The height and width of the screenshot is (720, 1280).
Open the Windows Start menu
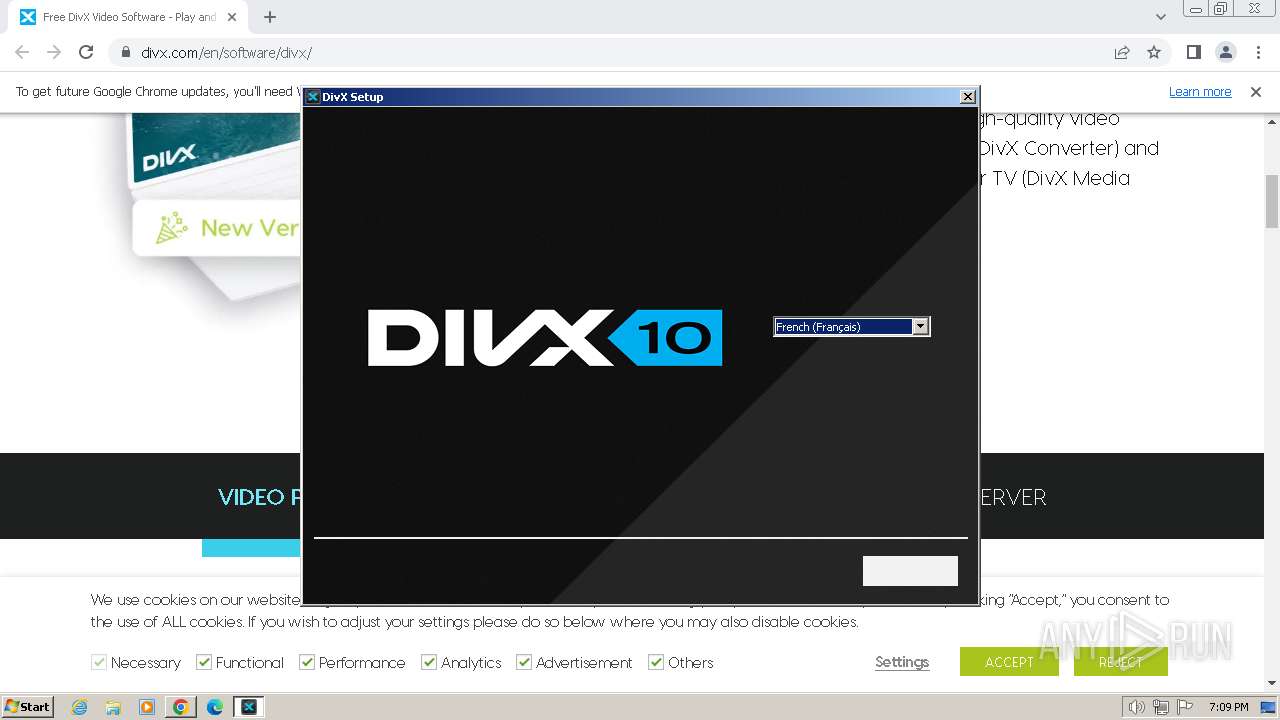27,707
